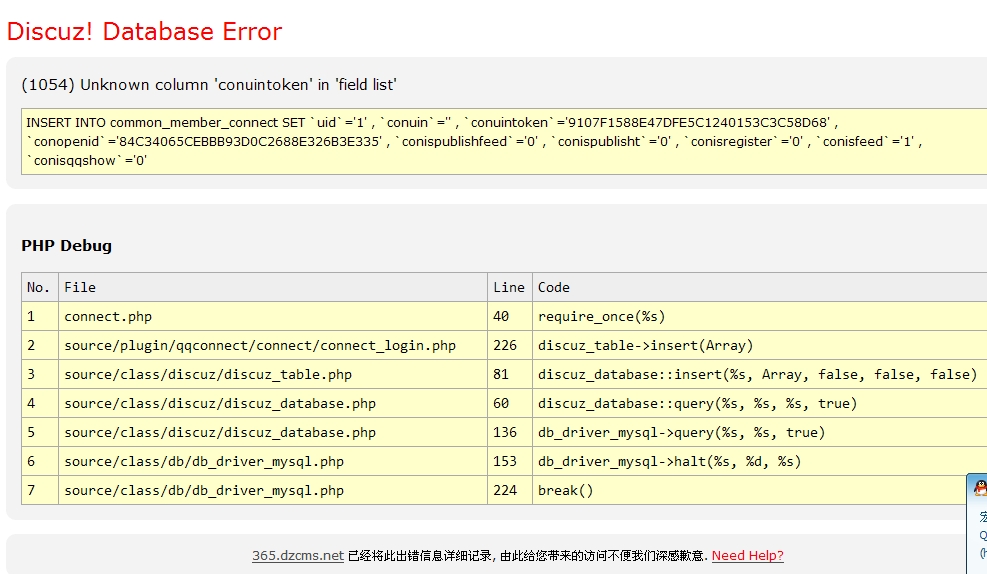Click the PHP Debug heading
The height and width of the screenshot is (574, 987).
point(66,245)
